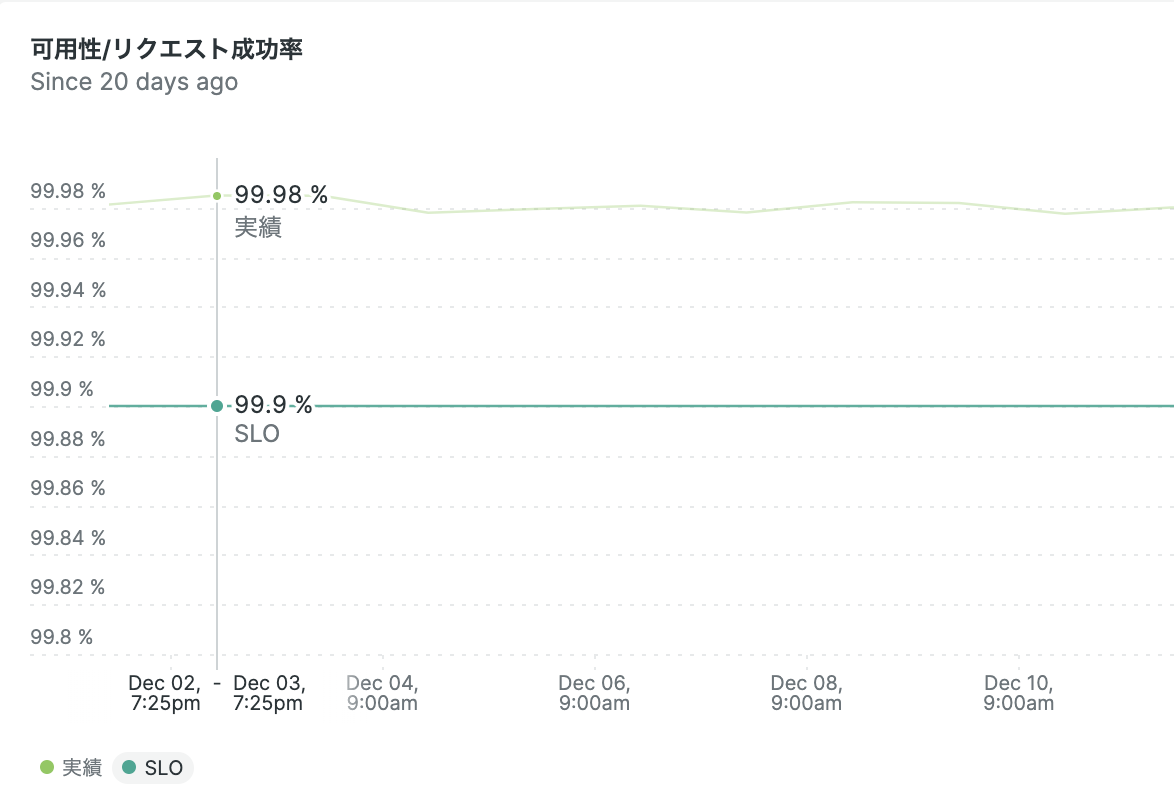This screenshot has width=1174, height=810.
Task: Click the Dec 08, 9:00am x-axis label
Action: point(806,693)
